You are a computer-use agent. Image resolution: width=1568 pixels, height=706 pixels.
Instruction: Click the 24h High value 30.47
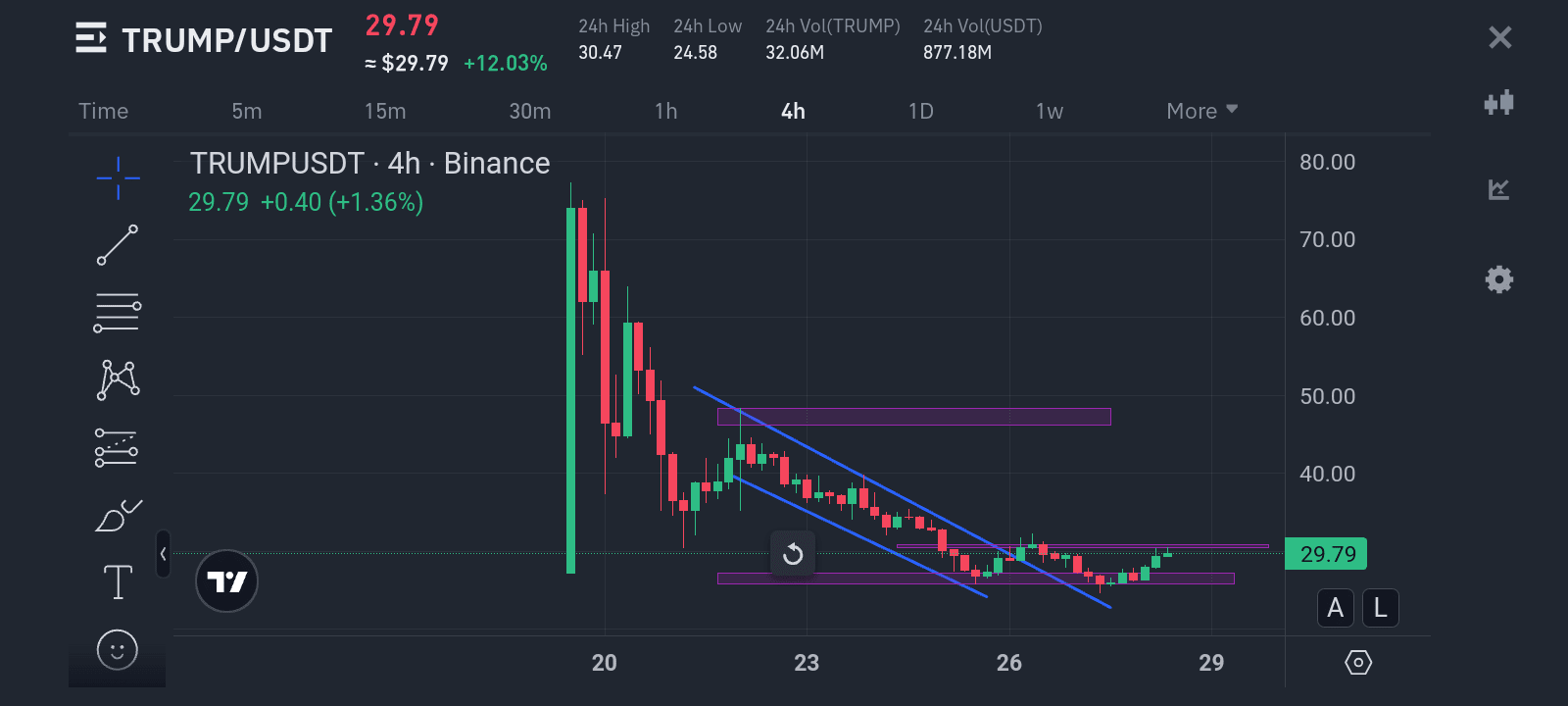pyautogui.click(x=600, y=53)
